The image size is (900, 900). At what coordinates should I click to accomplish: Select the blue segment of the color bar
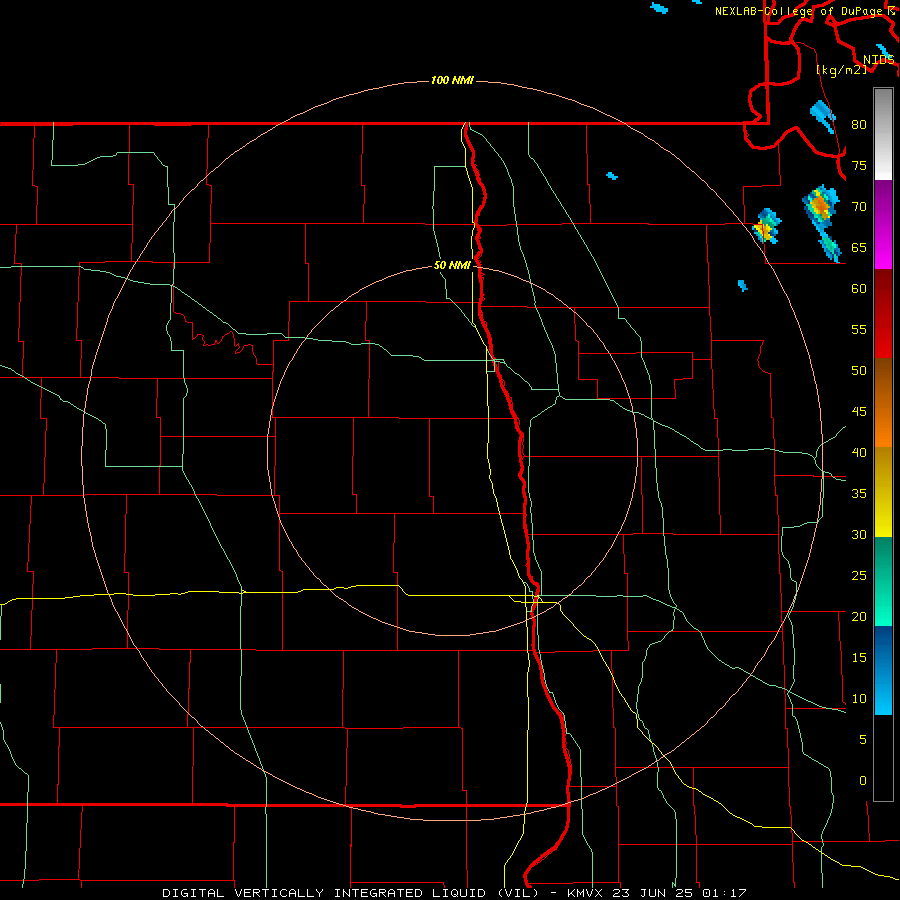(x=883, y=670)
